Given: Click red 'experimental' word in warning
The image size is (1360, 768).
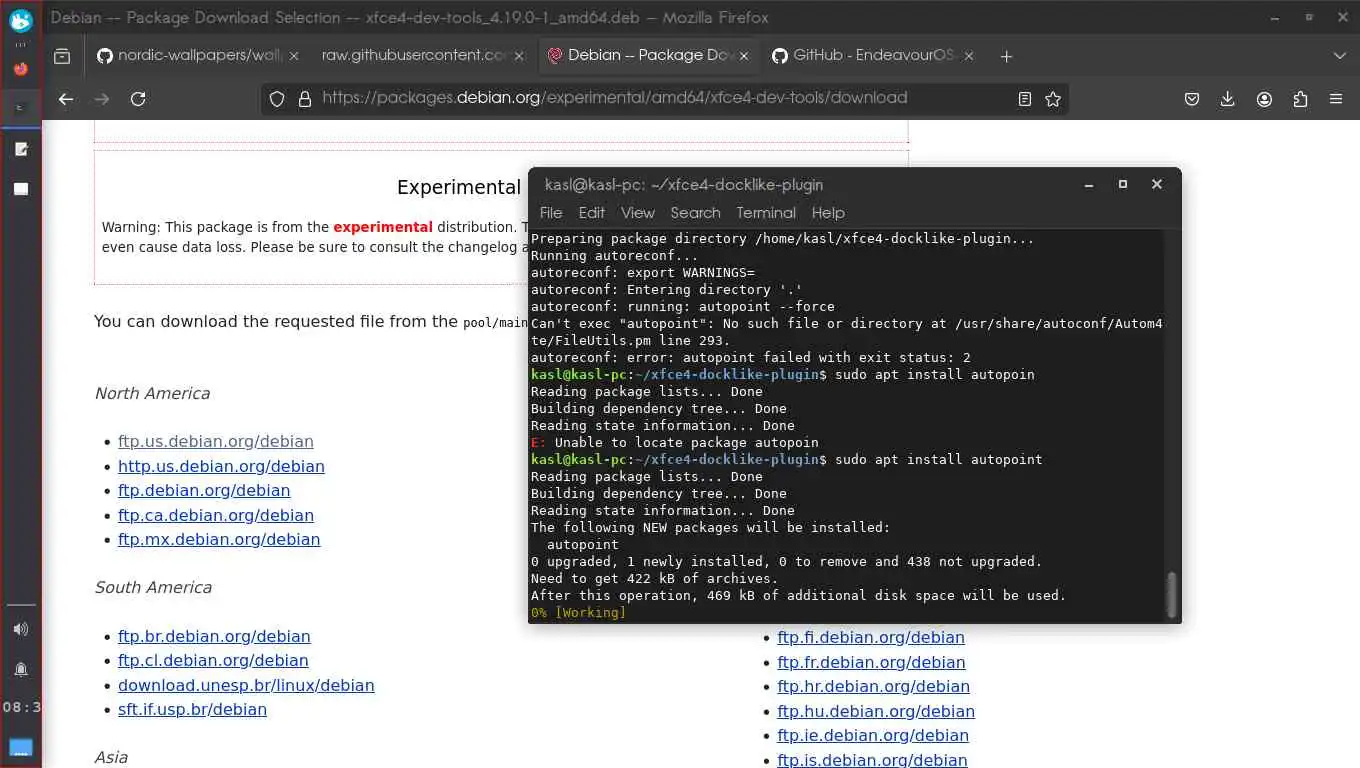Looking at the screenshot, I should [x=383, y=227].
